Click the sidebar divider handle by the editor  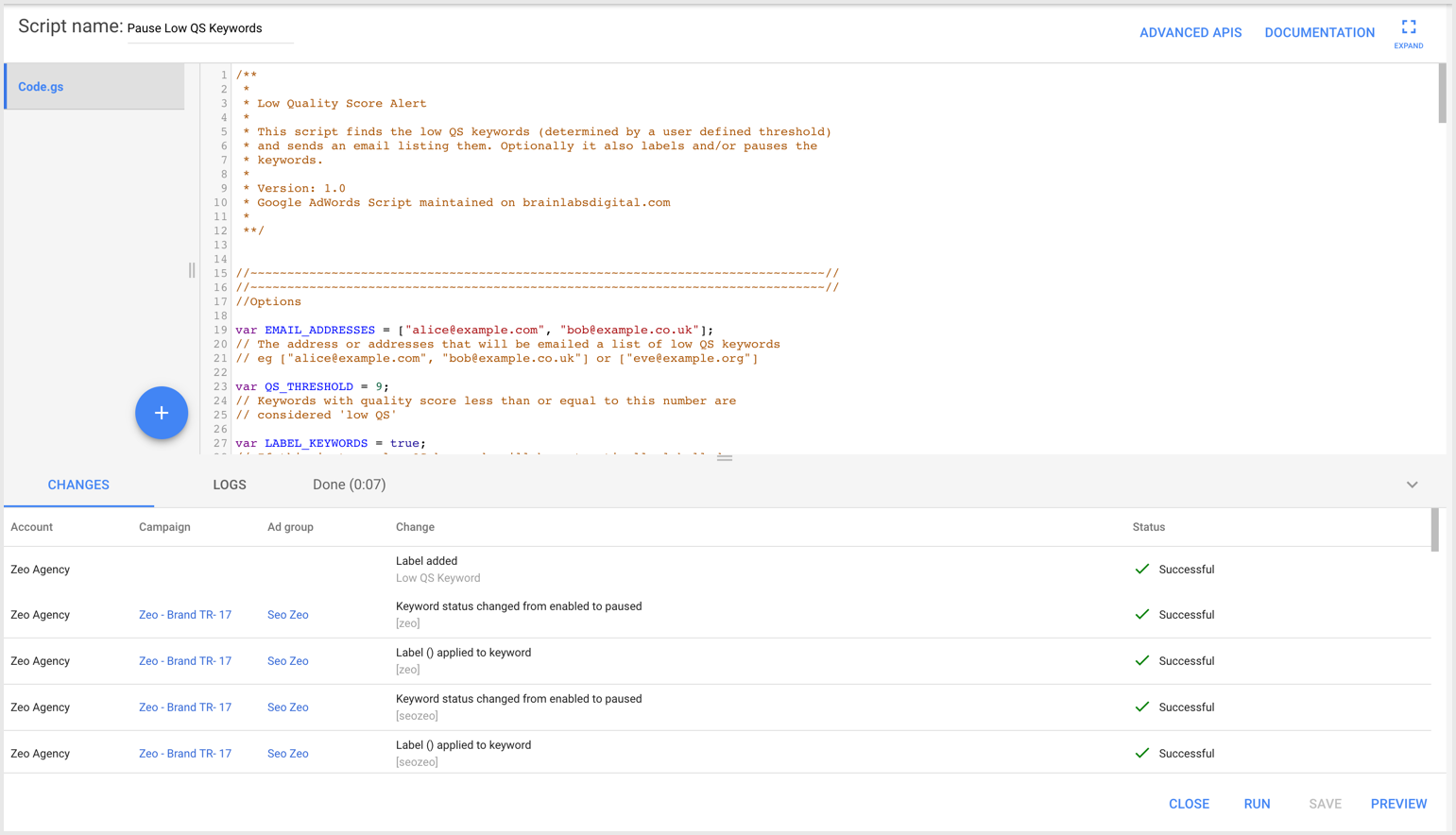[x=192, y=270]
